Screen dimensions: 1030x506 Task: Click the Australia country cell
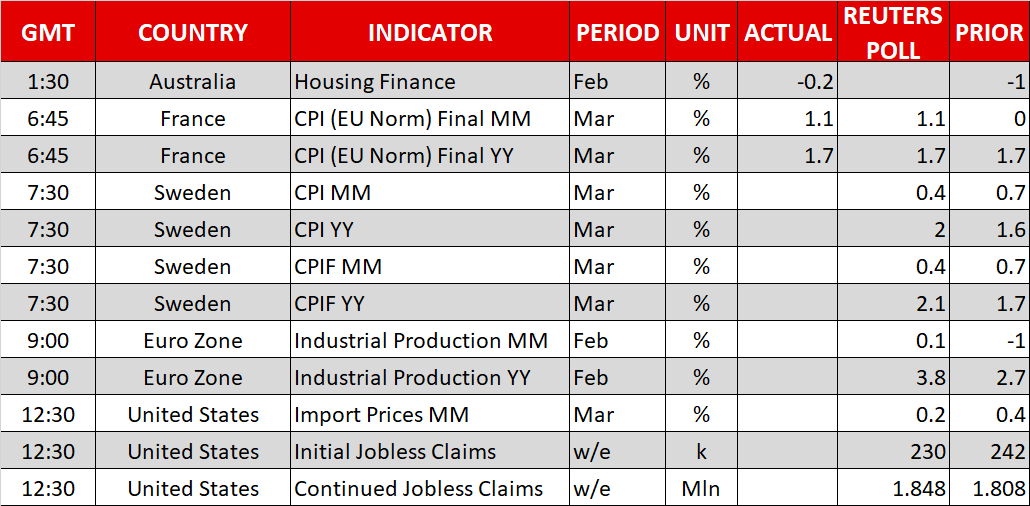(193, 82)
